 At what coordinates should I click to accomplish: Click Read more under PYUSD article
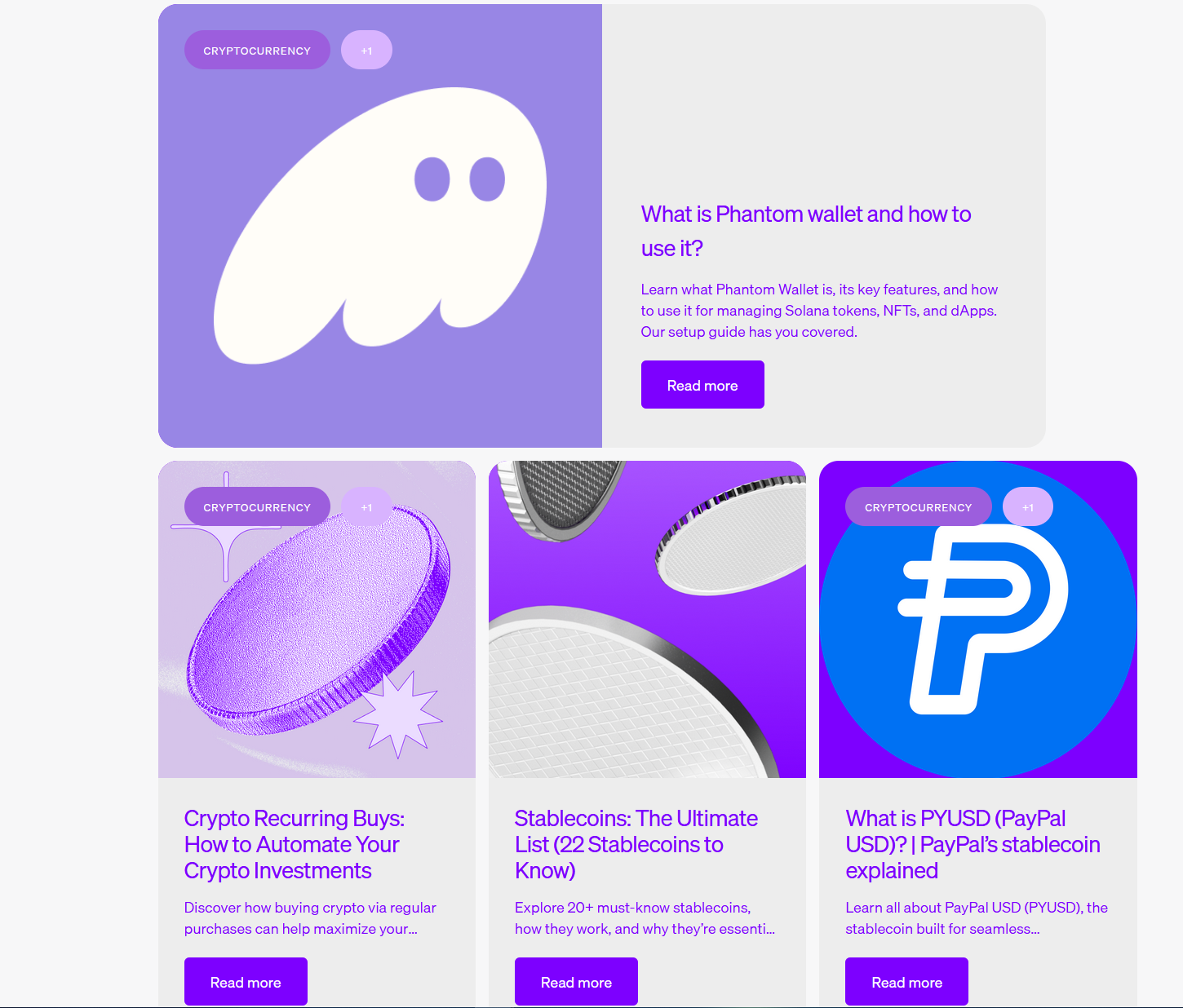(906, 982)
